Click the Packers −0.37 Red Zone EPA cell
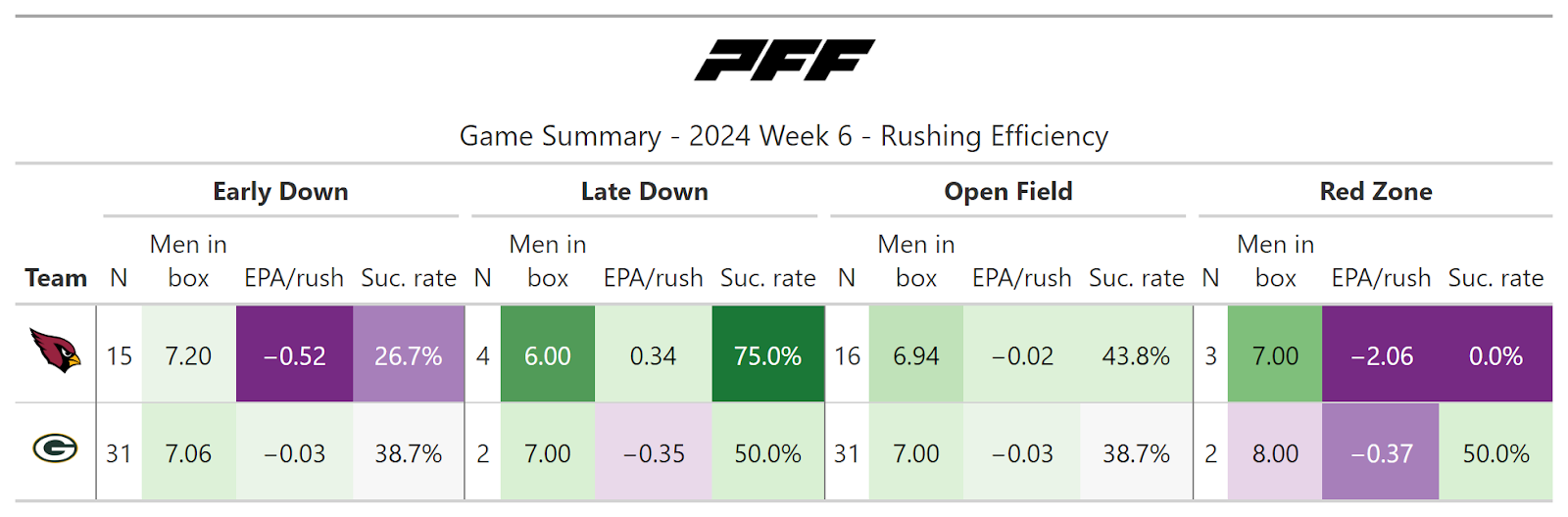 click(1381, 453)
